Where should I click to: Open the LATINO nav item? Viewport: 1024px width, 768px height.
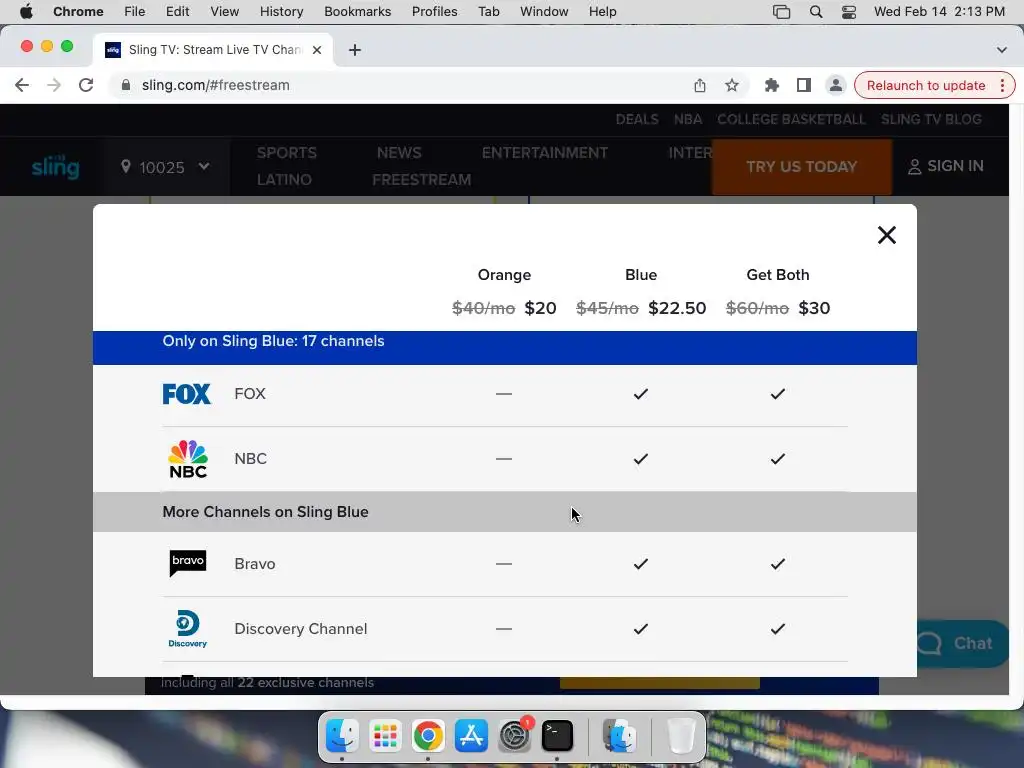[284, 180]
